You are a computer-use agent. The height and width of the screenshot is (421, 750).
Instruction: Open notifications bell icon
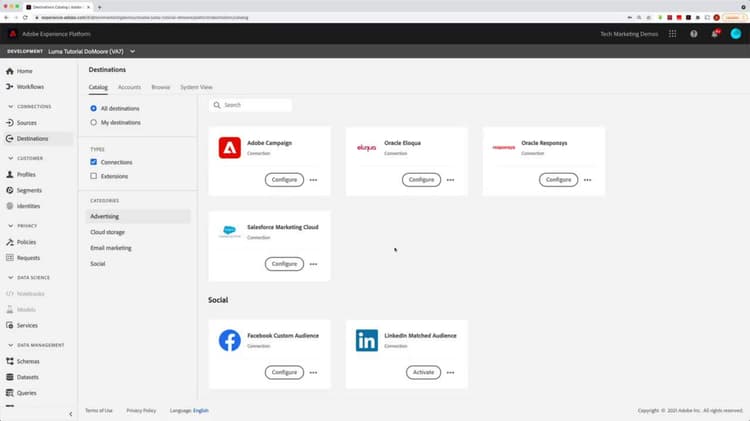(x=715, y=34)
